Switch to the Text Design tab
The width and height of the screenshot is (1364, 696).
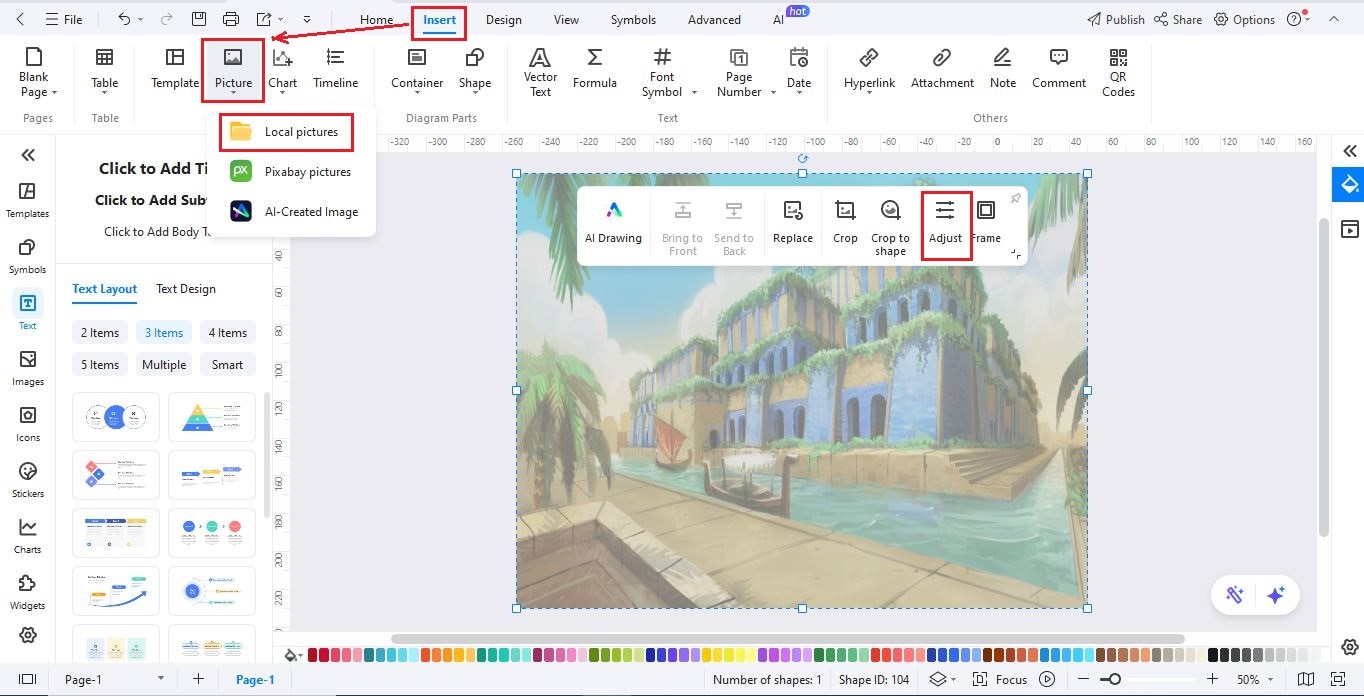pyautogui.click(x=186, y=289)
